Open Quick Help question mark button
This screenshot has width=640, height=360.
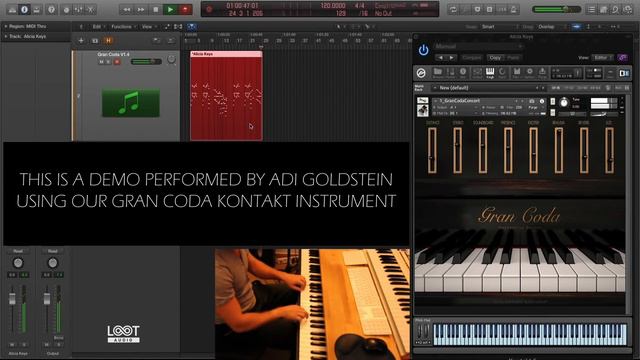coord(51,9)
